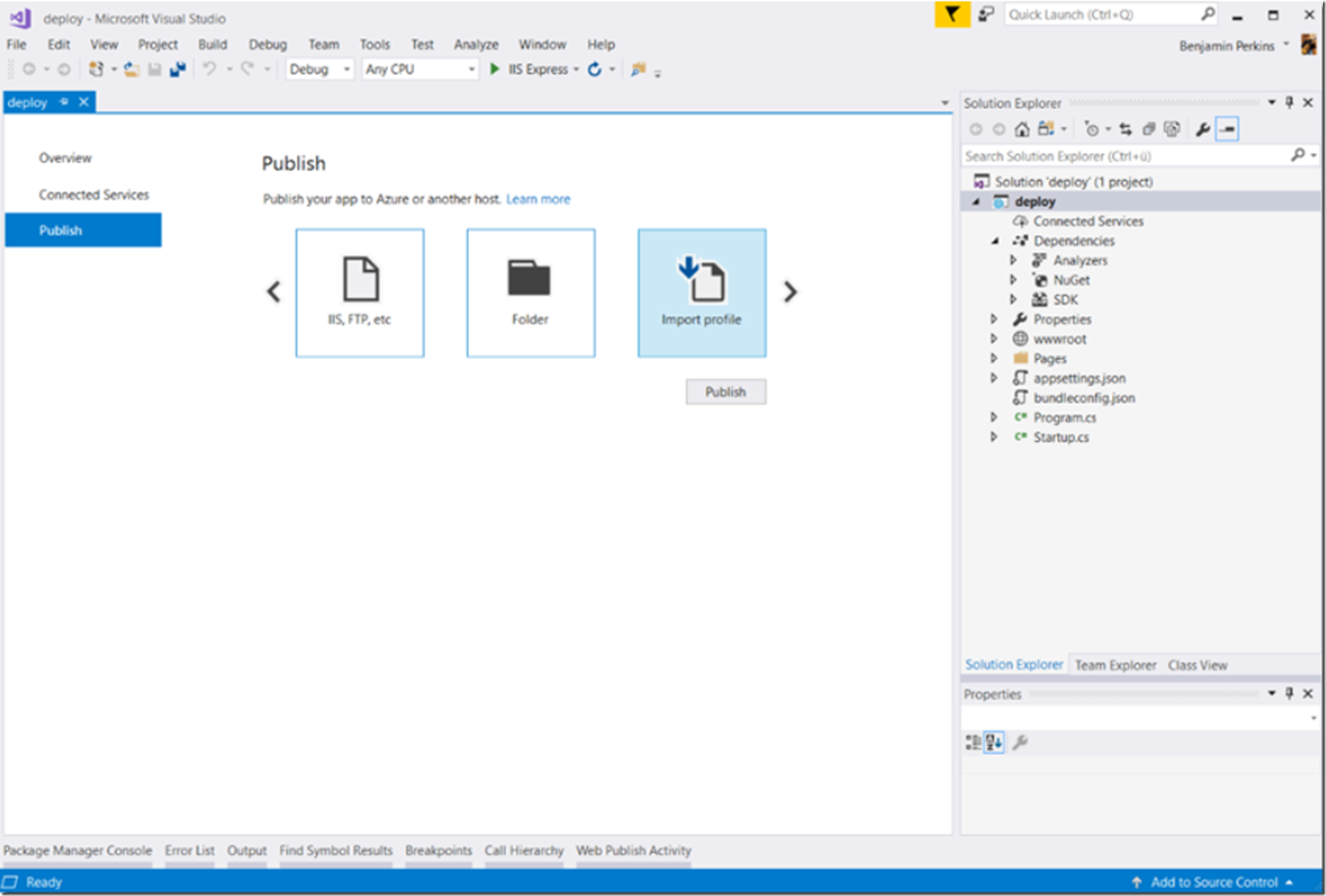Open the Web Publish Activity tab
The width and height of the screenshot is (1326, 896).
[634, 851]
